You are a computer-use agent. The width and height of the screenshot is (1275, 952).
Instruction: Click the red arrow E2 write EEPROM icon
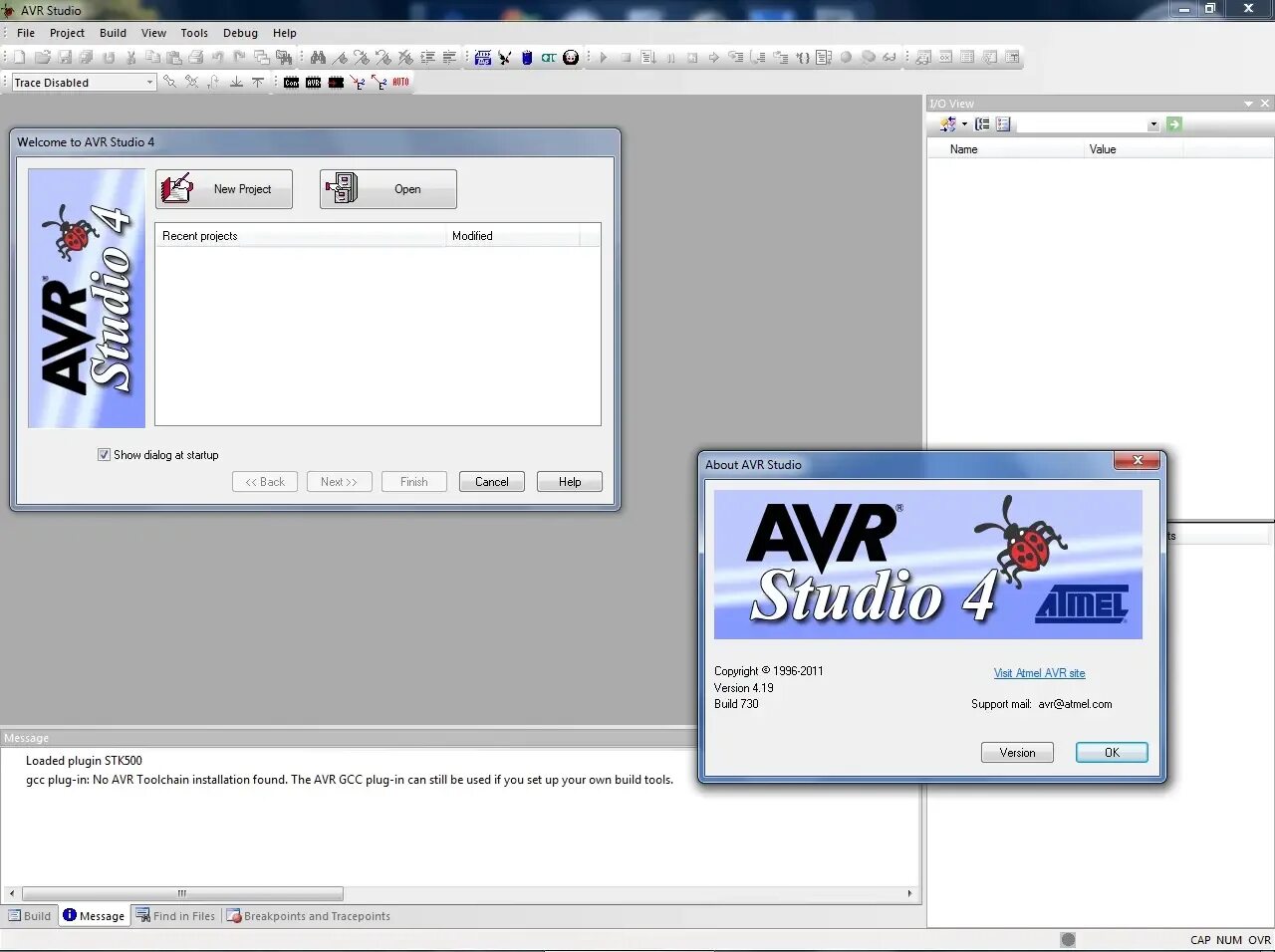pyautogui.click(x=358, y=83)
